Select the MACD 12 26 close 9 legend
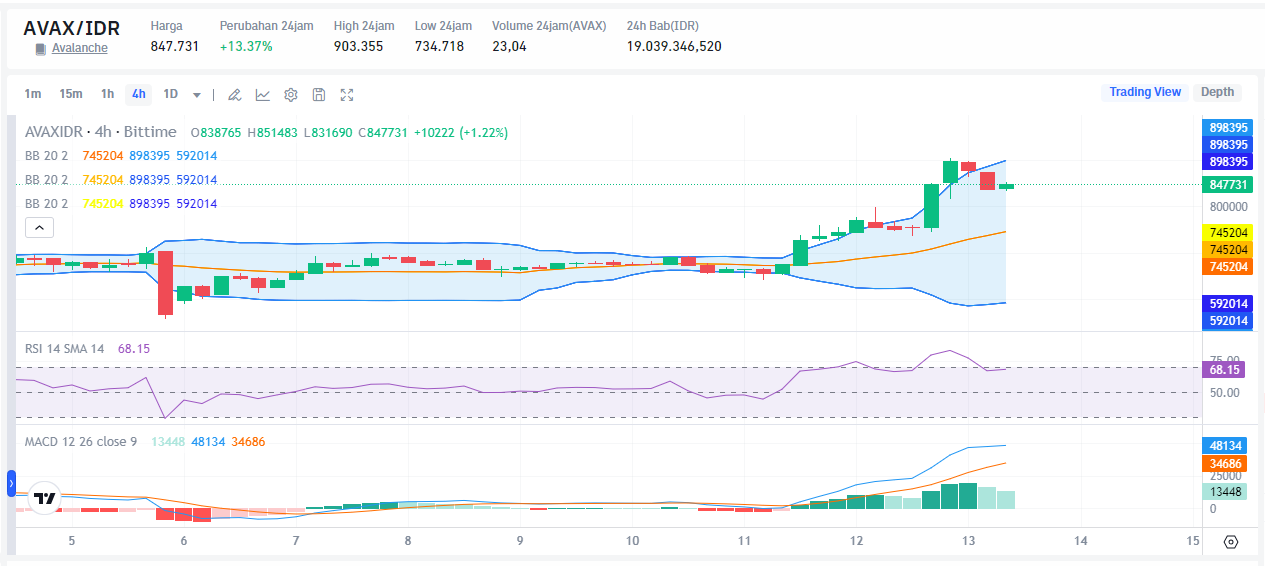 pos(81,441)
